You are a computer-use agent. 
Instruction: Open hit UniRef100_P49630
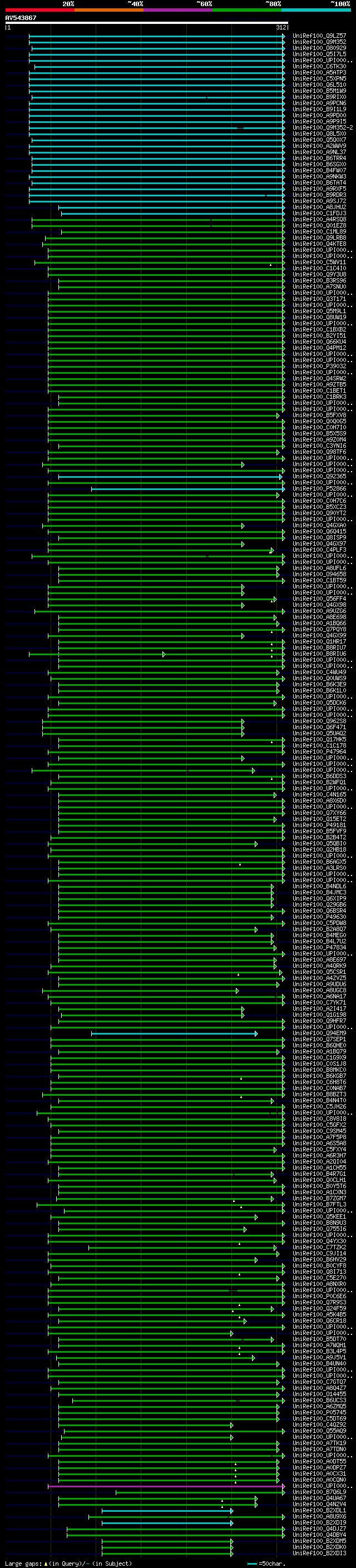point(319,917)
